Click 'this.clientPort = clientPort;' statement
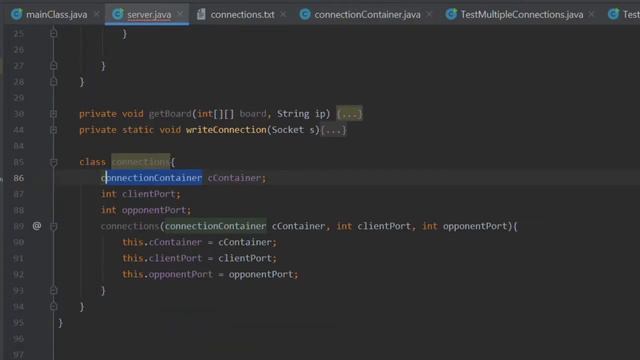 coord(199,258)
